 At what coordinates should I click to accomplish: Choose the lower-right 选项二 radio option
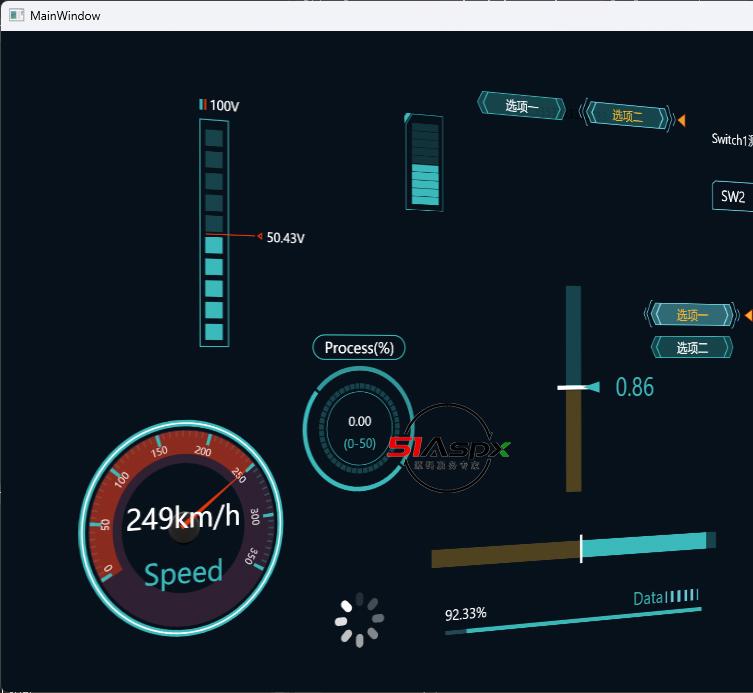tap(691, 348)
